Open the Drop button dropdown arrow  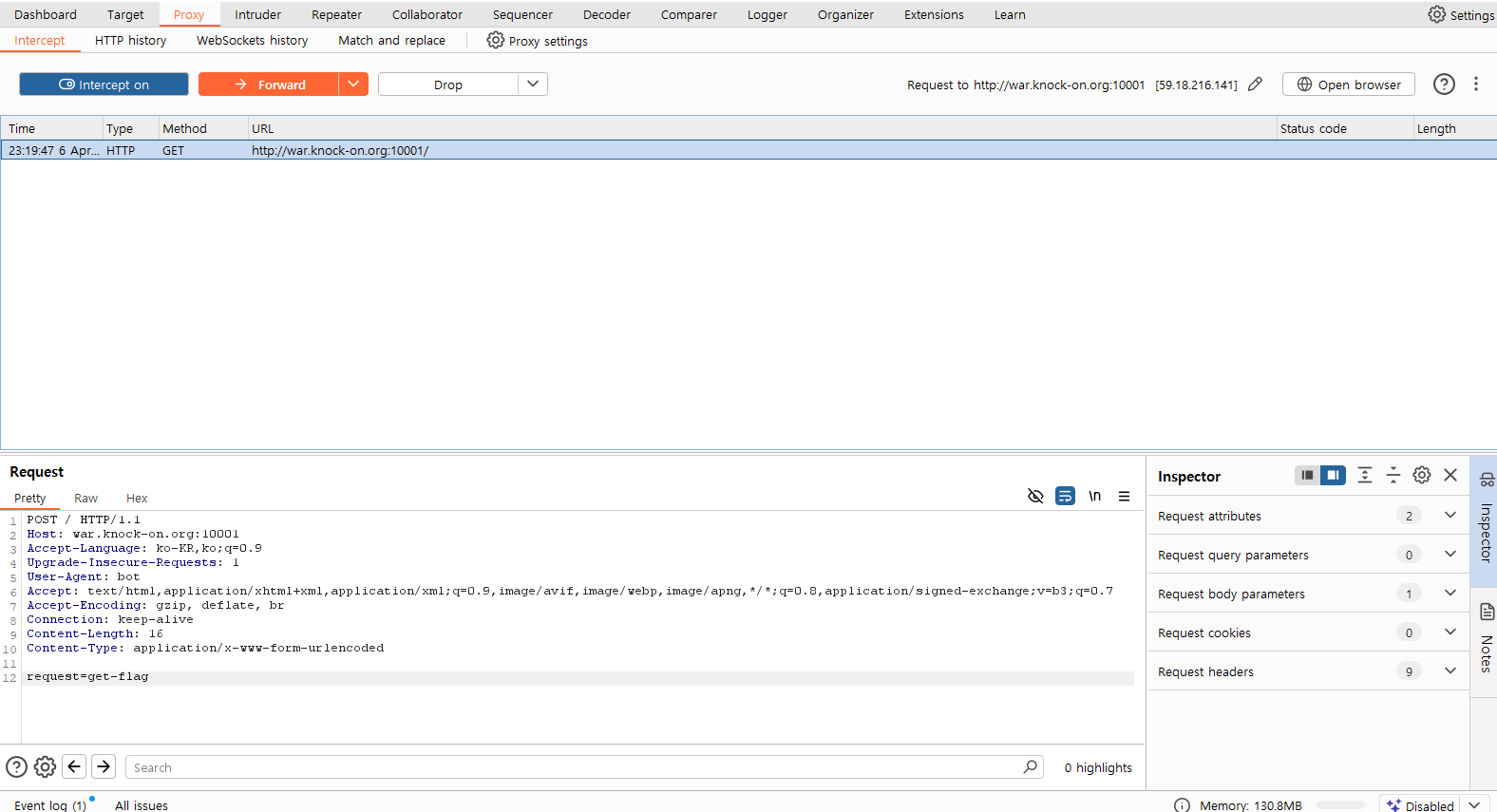(533, 85)
